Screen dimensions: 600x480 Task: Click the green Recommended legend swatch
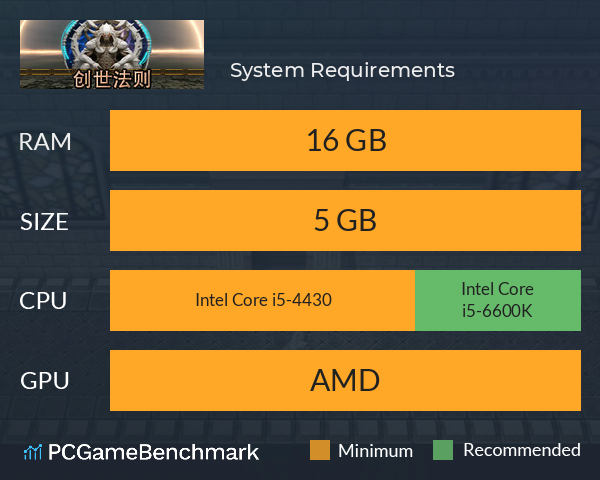[x=443, y=450]
